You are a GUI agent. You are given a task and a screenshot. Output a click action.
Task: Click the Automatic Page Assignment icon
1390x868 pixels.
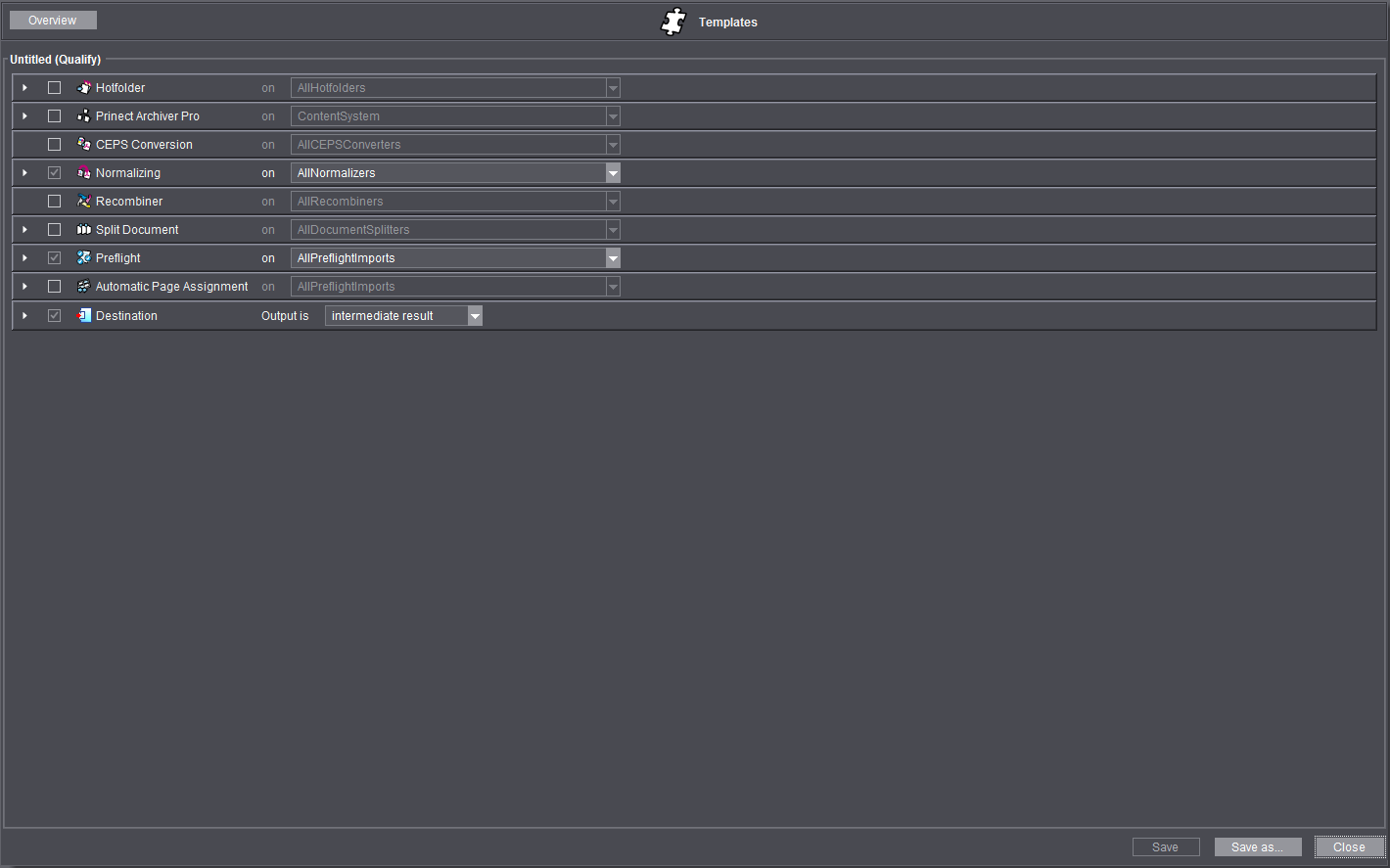84,287
